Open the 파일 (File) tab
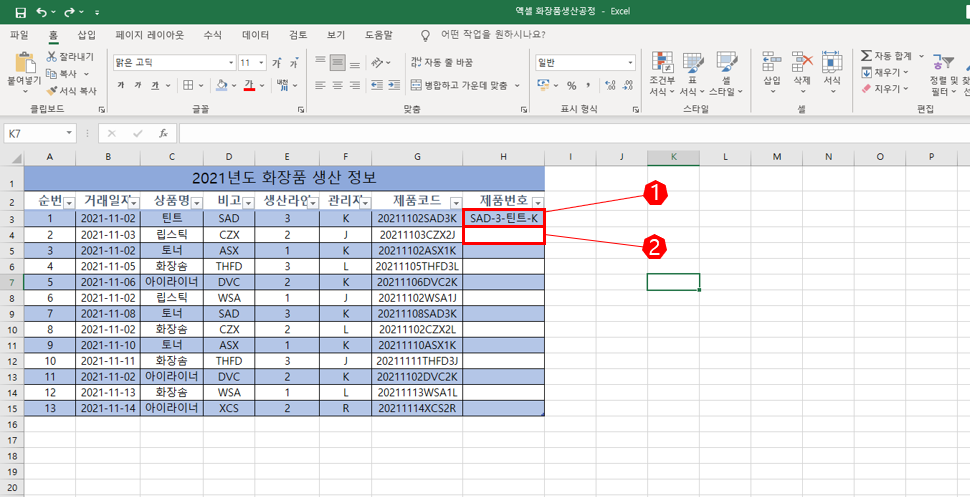 19,35
